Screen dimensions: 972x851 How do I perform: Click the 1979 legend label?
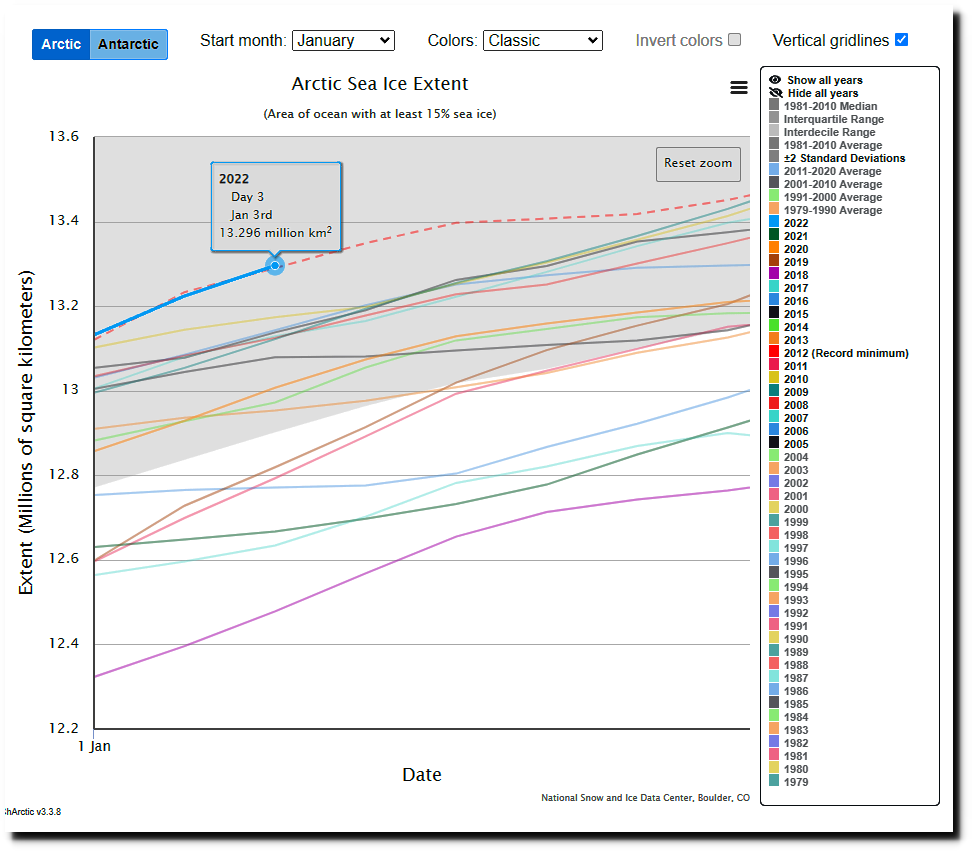tap(796, 783)
